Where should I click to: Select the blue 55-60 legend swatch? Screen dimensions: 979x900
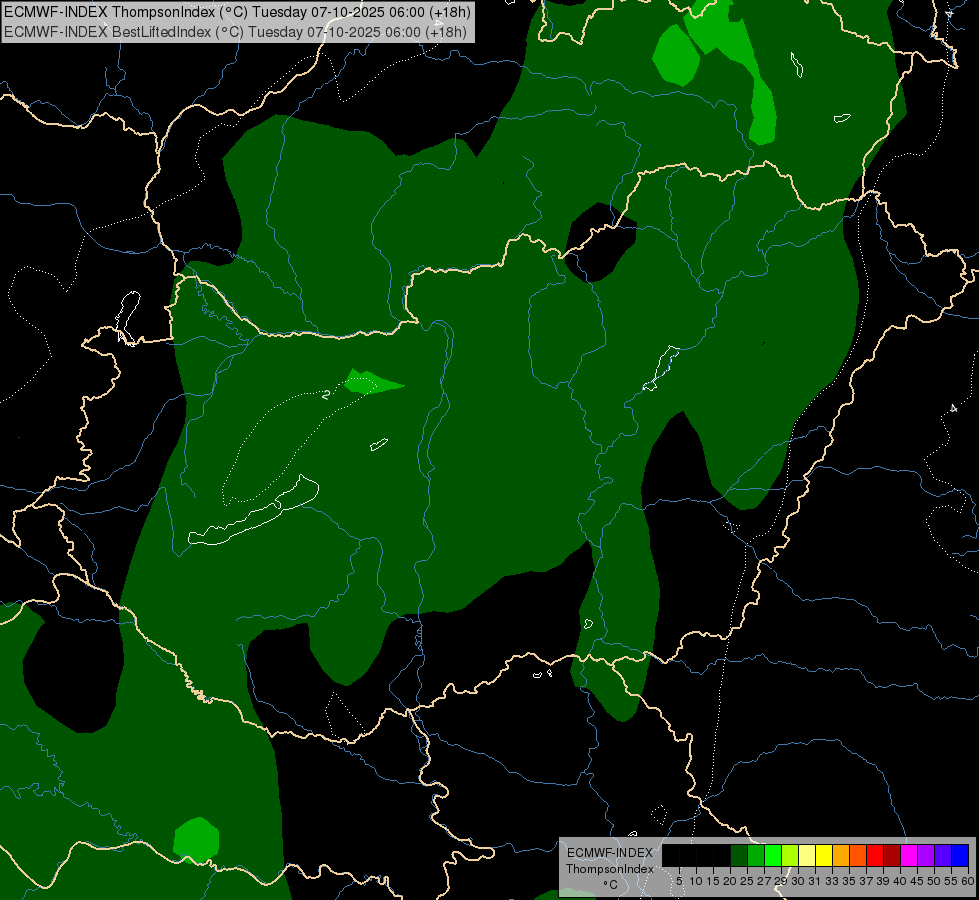point(961,855)
